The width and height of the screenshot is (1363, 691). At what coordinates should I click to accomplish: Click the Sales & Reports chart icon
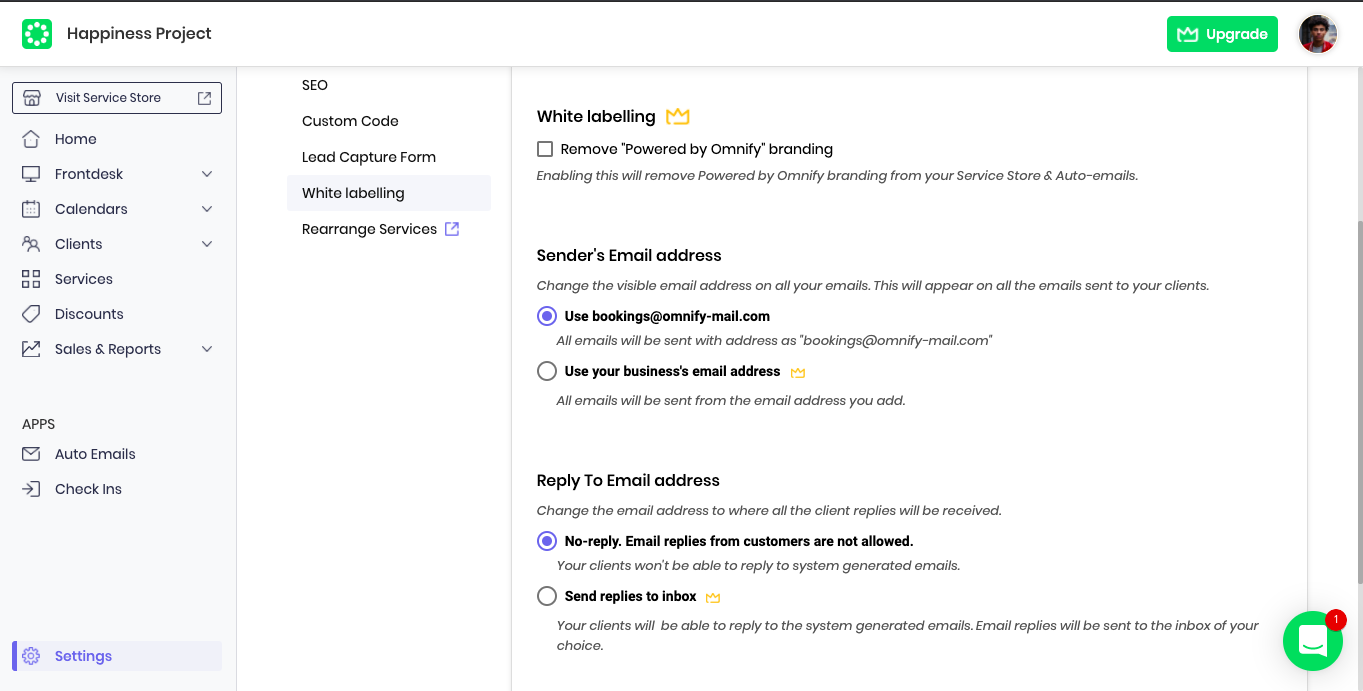pyautogui.click(x=31, y=349)
